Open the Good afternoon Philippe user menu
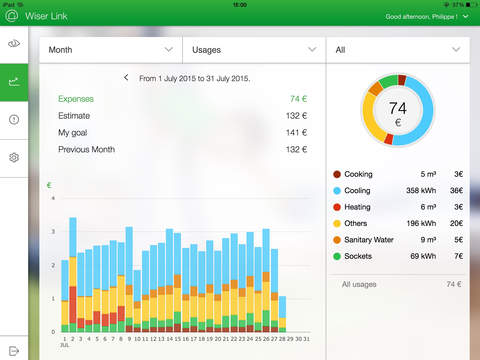480x360 pixels. pyautogui.click(x=427, y=16)
